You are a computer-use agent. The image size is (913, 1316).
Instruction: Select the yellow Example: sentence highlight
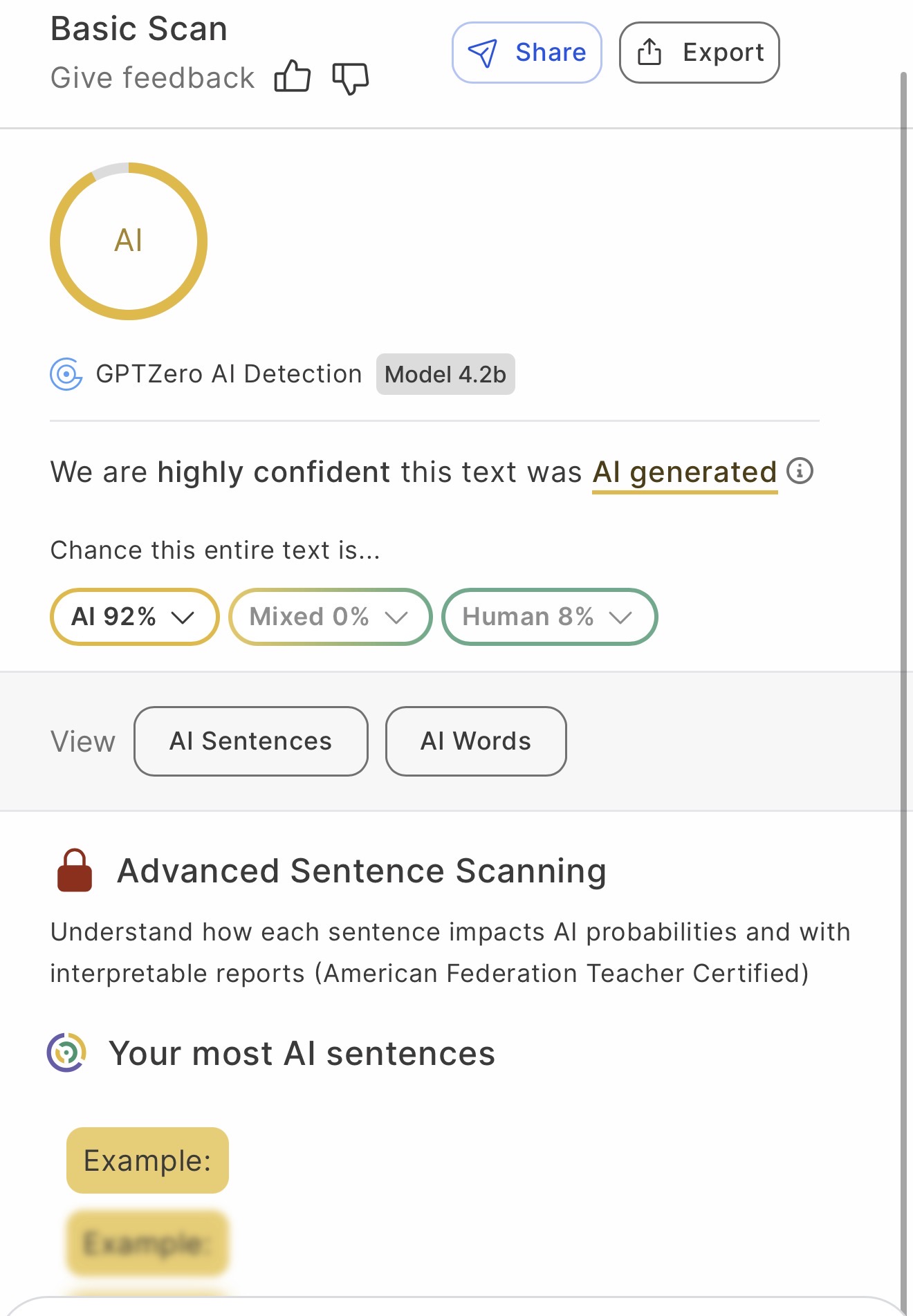[147, 1160]
